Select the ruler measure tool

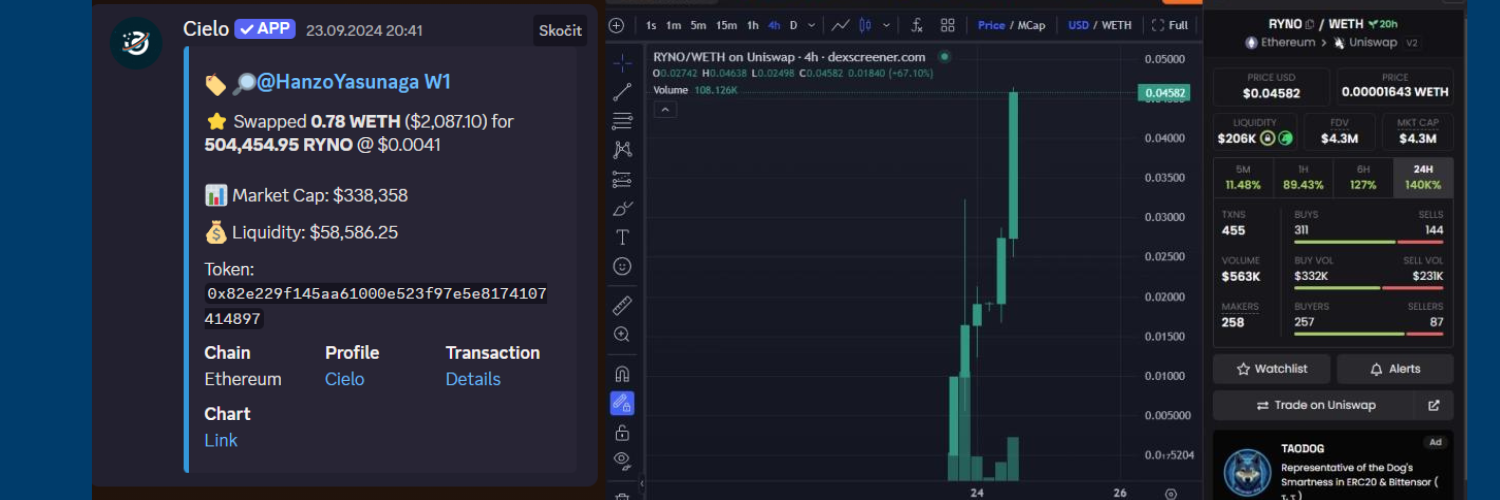coord(622,305)
